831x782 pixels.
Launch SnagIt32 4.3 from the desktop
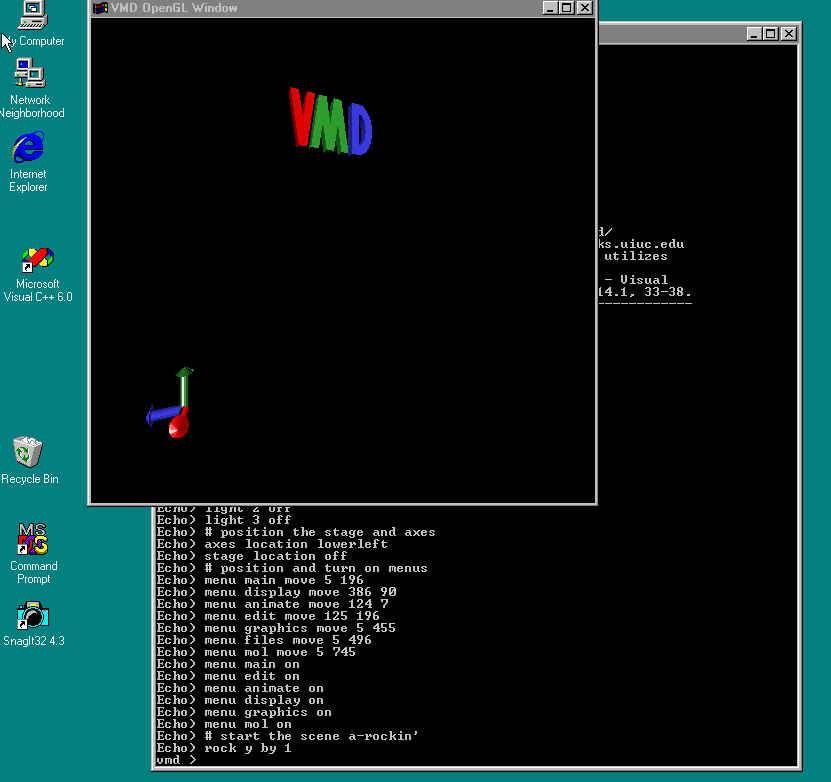pyautogui.click(x=33, y=615)
